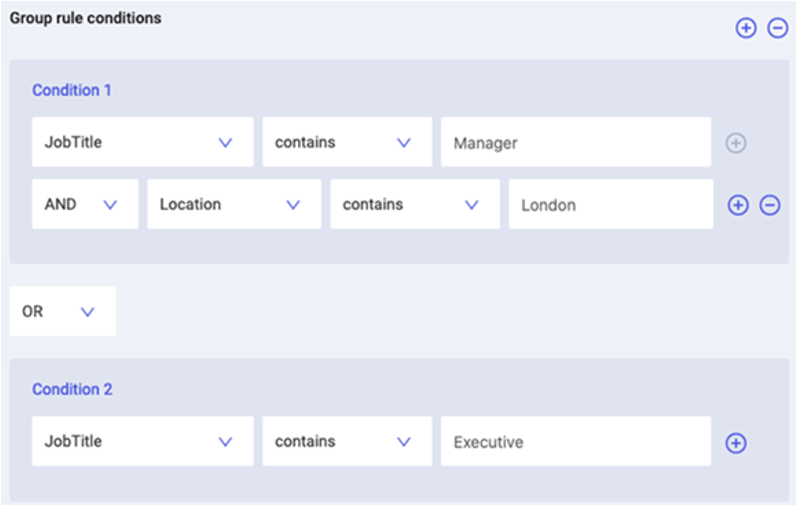This screenshot has width=796, height=505.
Task: Add a new condition group via top plus icon
Action: pyautogui.click(x=746, y=28)
